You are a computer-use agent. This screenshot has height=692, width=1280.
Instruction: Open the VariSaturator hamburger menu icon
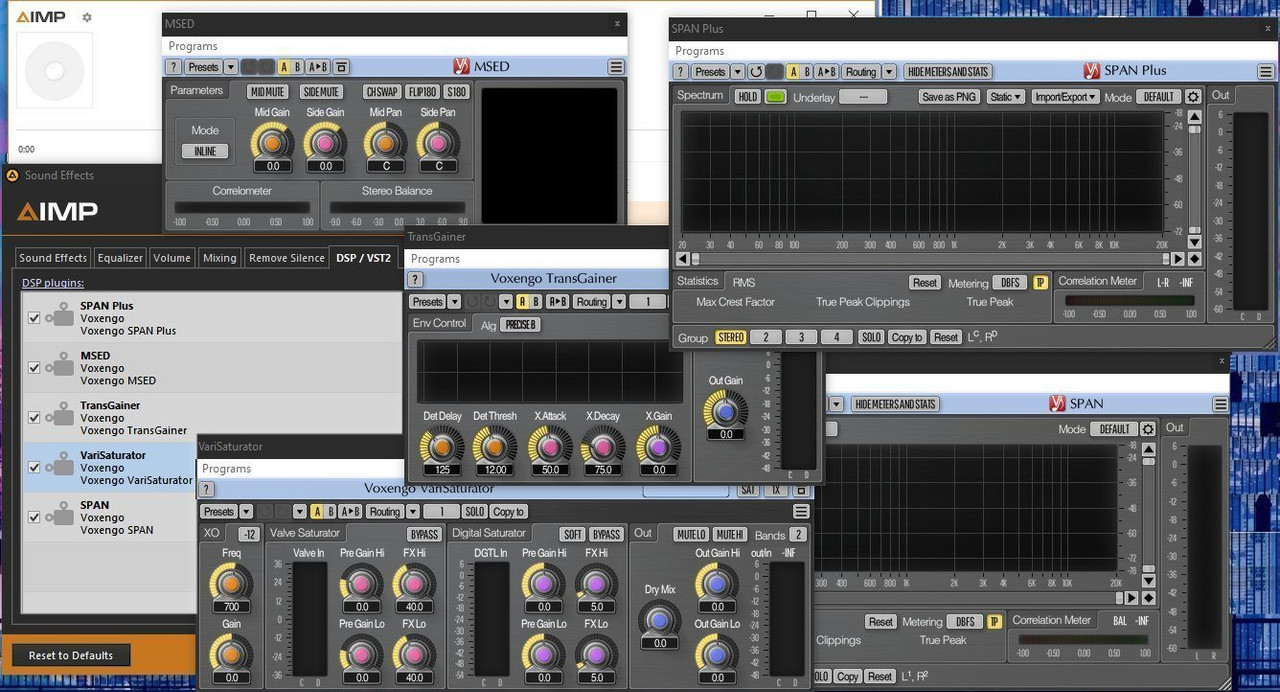[x=799, y=511]
